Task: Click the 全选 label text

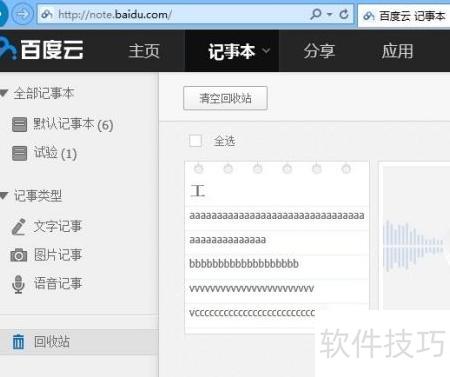Action: pos(224,141)
